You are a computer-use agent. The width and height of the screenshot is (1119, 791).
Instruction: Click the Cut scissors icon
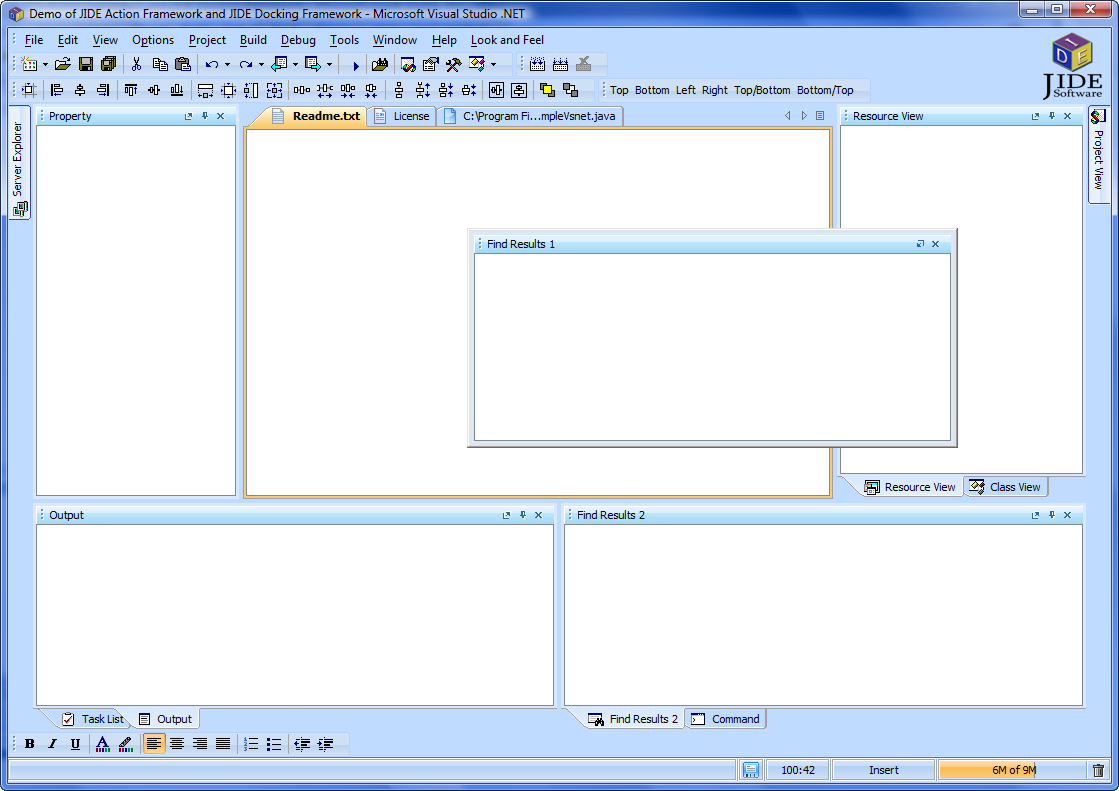(136, 64)
